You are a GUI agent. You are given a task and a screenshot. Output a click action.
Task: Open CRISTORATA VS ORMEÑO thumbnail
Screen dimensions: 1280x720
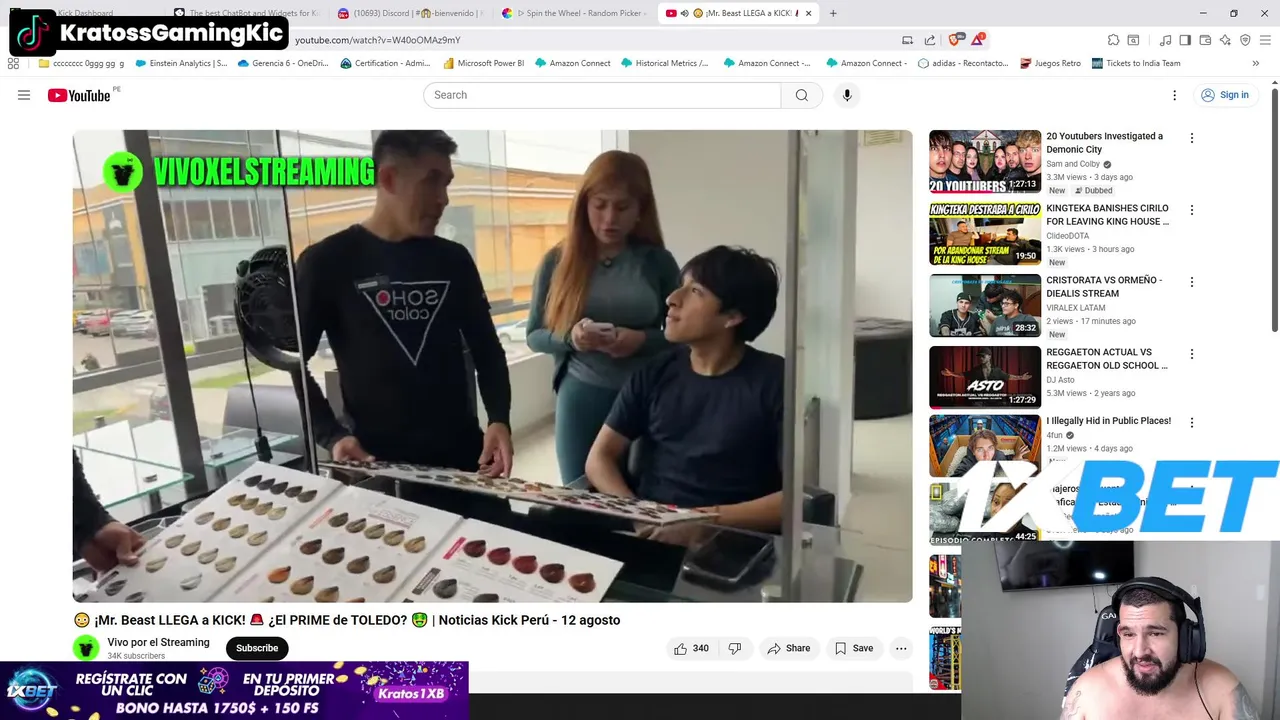coord(985,305)
